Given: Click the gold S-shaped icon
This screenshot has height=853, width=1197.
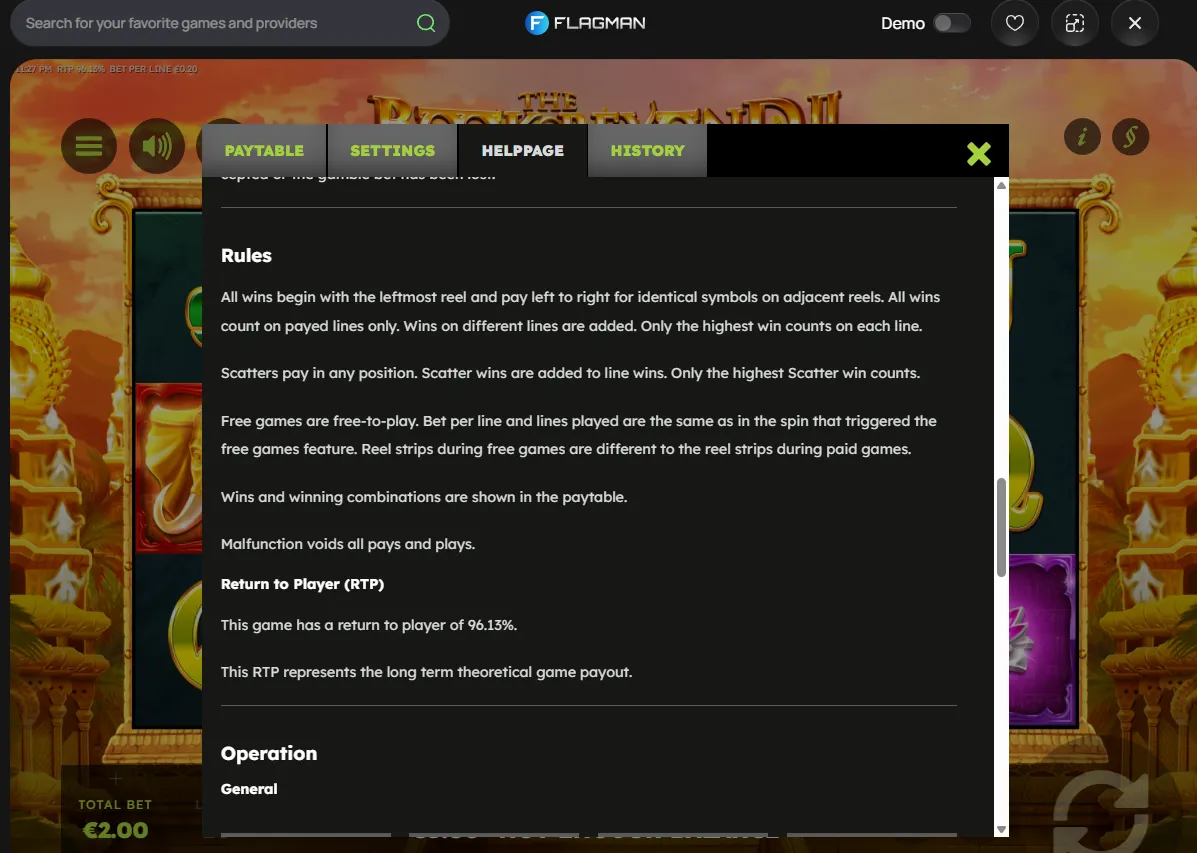Looking at the screenshot, I should pos(1131,137).
